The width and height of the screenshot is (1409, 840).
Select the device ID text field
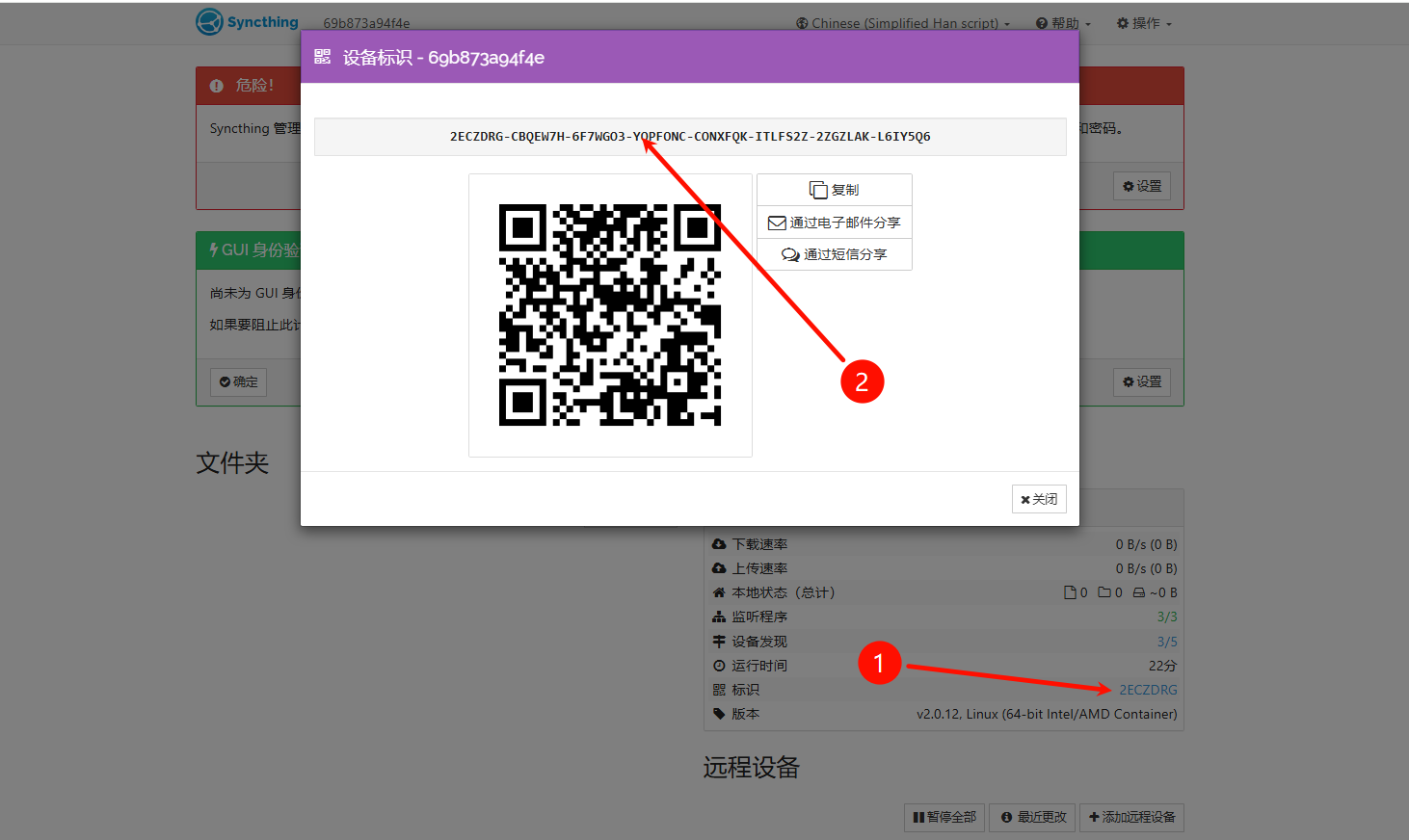[689, 137]
